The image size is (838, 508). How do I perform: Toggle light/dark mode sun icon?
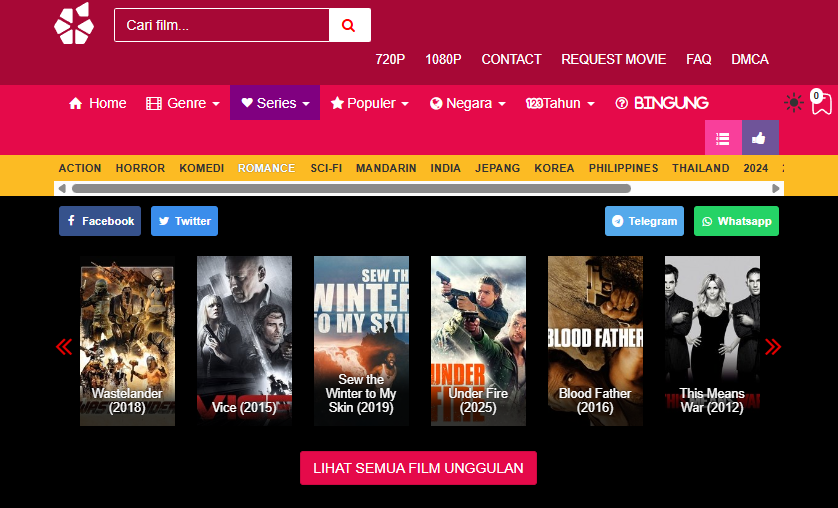point(794,102)
